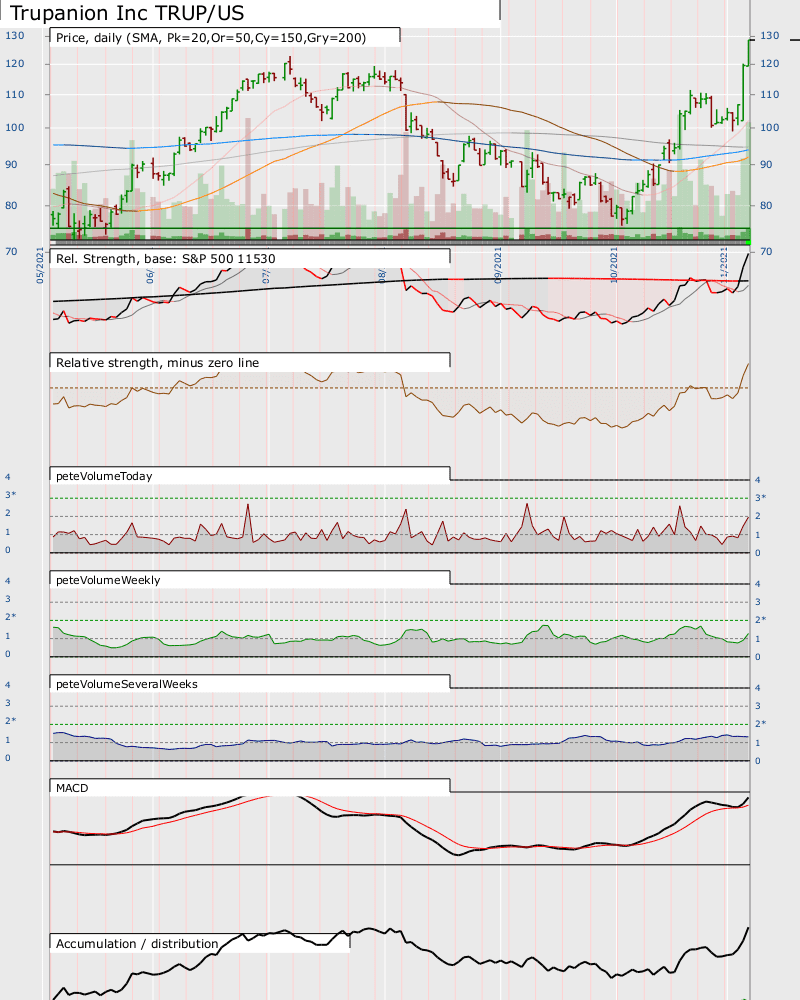Click left-axis 2* threshold in peteVolumeWeekly
The width and height of the screenshot is (800, 1000).
tap(11, 617)
